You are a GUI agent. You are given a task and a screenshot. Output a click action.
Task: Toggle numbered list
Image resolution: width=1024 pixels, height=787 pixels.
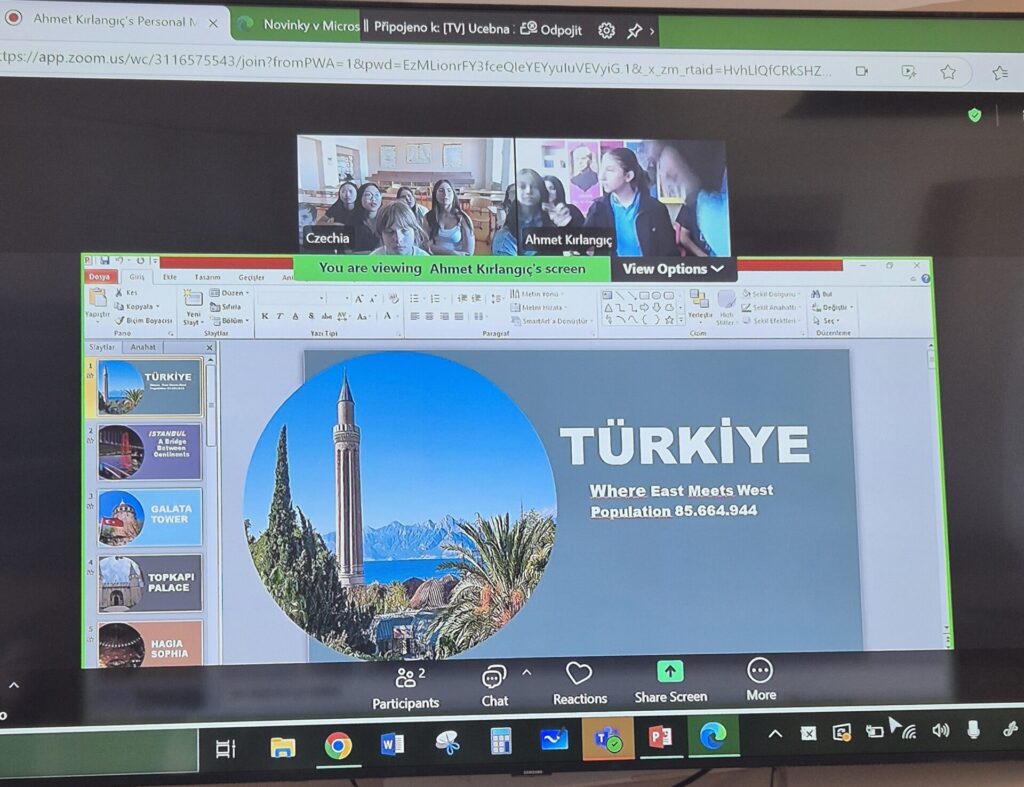coord(437,298)
